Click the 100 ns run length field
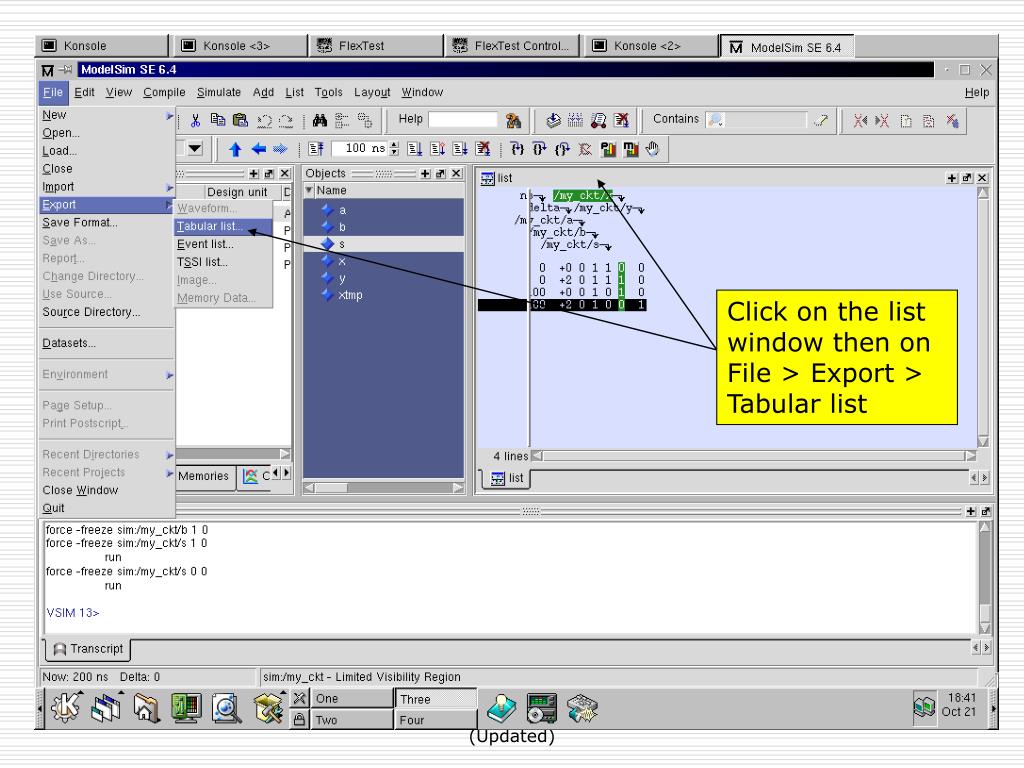Screen dimensions: 1024x768 360,149
